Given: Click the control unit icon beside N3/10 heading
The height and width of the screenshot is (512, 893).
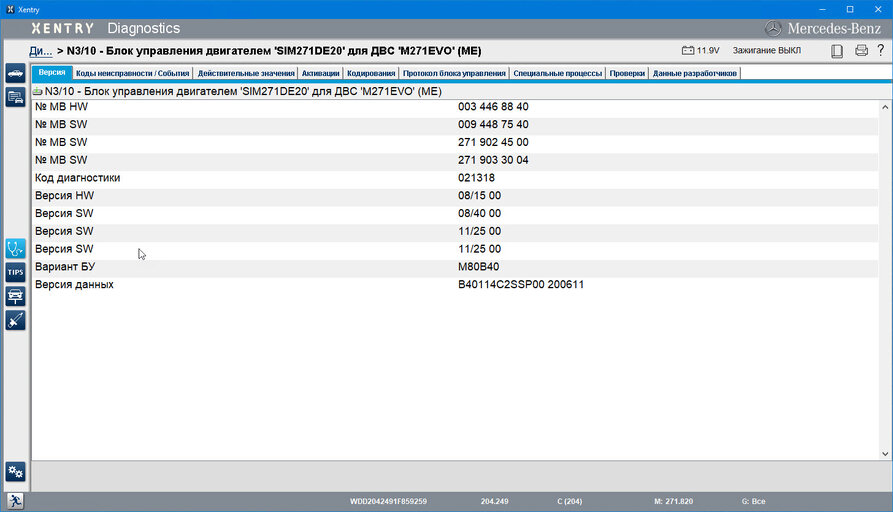Looking at the screenshot, I should coord(38,91).
